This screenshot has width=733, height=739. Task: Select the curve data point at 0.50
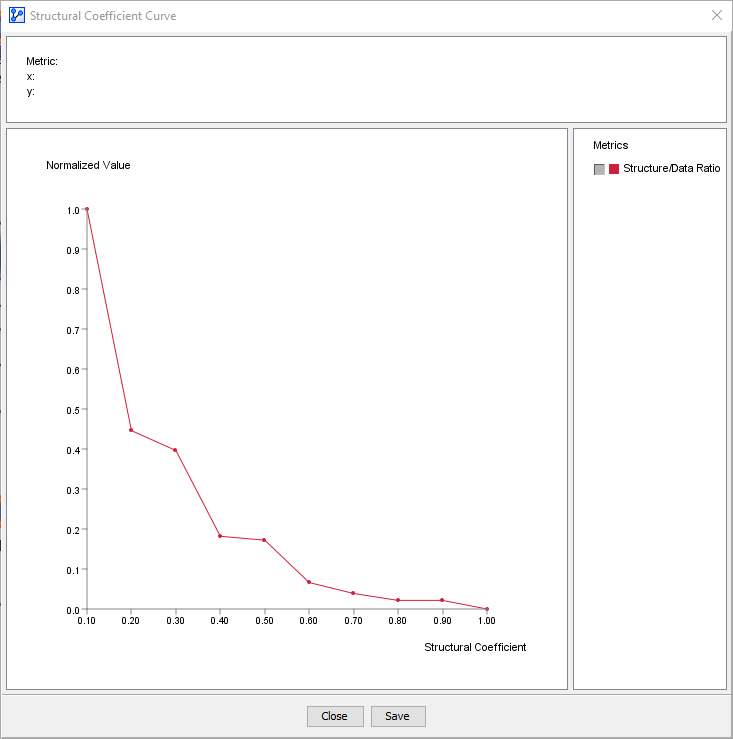(x=264, y=540)
